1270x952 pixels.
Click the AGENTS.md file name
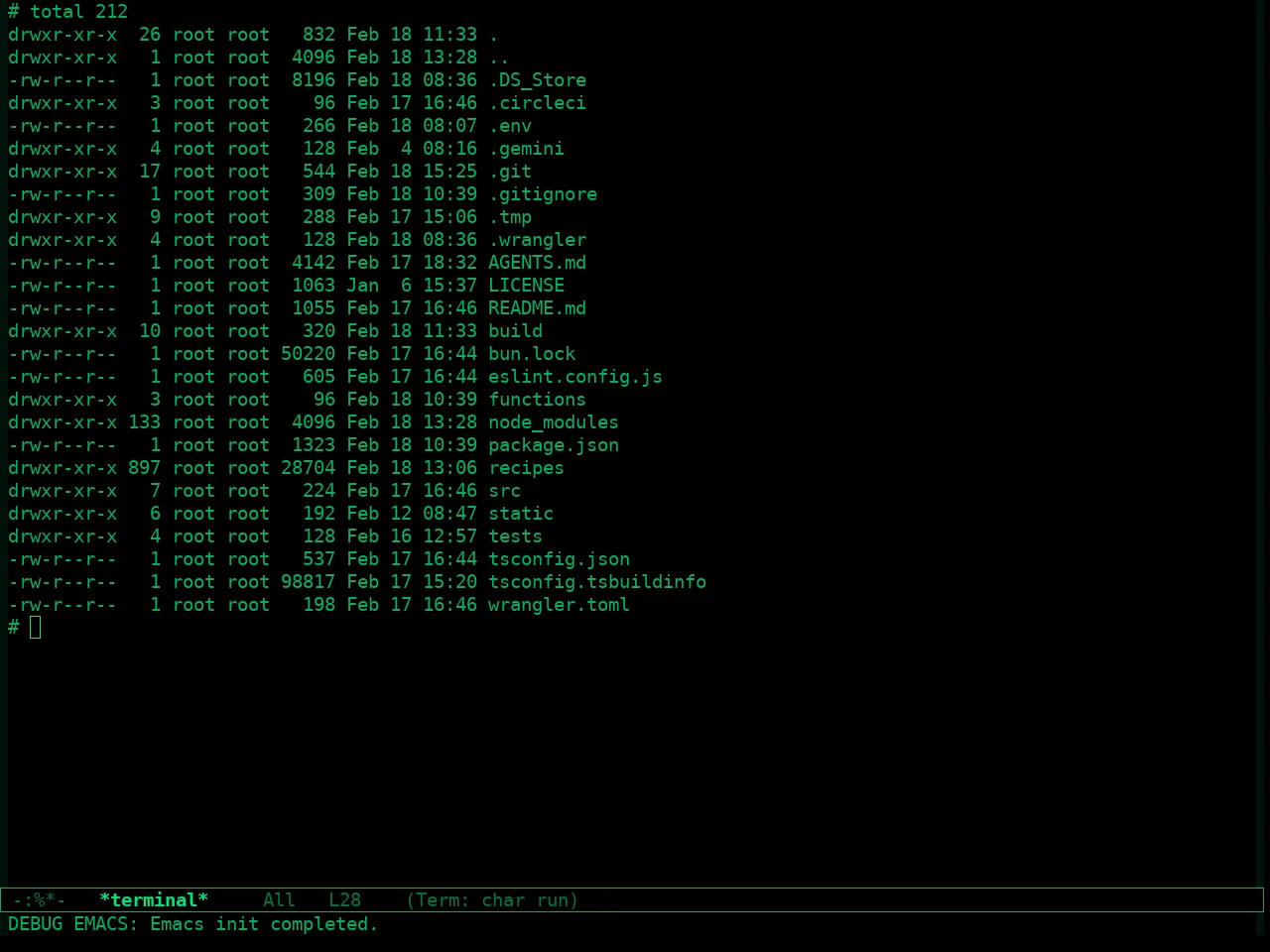[x=537, y=263]
